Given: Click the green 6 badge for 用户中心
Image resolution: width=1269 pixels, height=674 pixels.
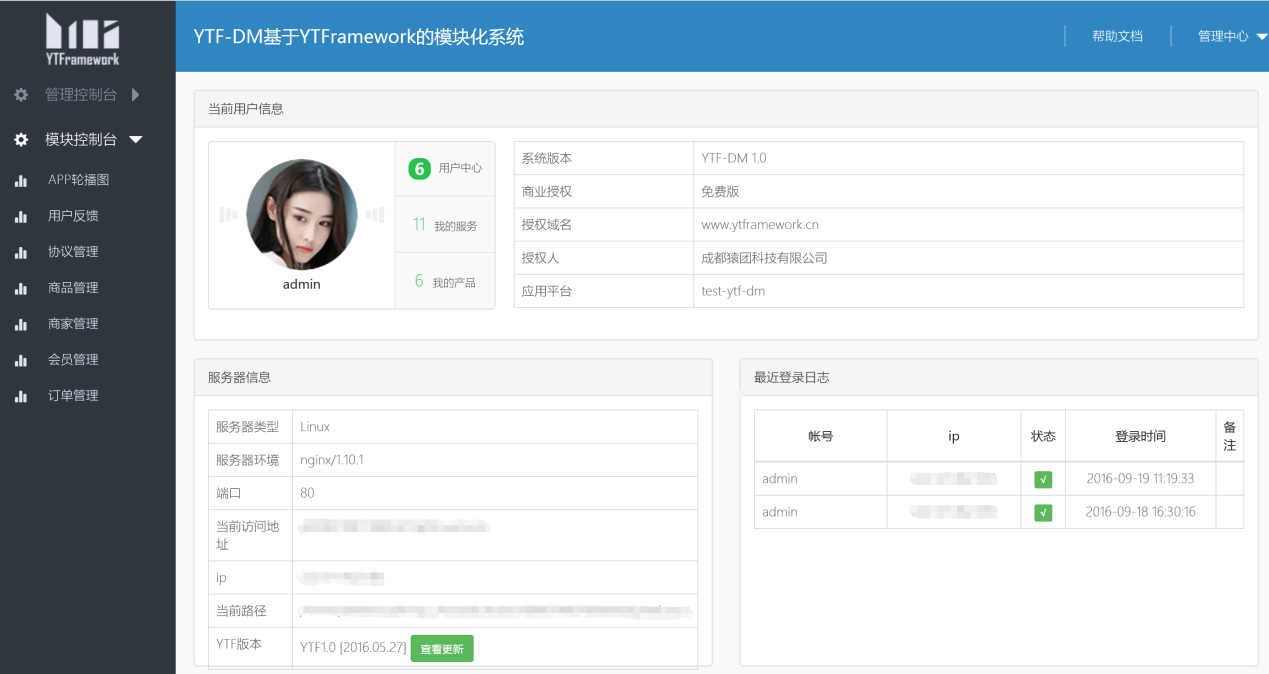Looking at the screenshot, I should tap(419, 168).
